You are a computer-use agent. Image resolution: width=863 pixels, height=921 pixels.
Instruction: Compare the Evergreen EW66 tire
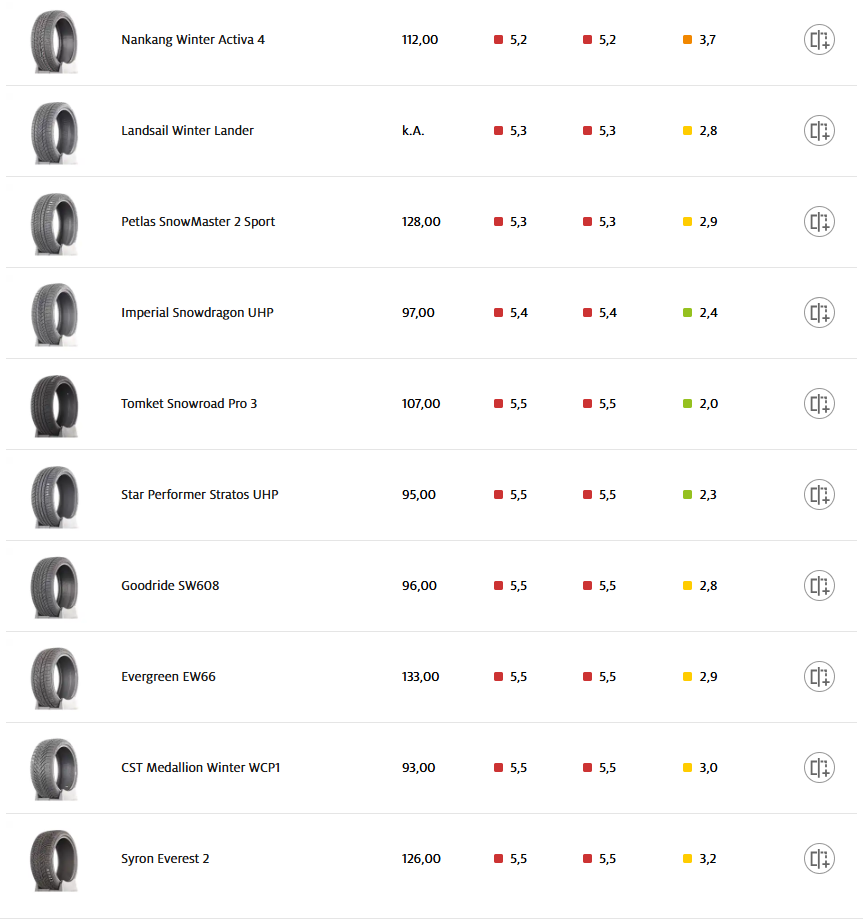819,677
